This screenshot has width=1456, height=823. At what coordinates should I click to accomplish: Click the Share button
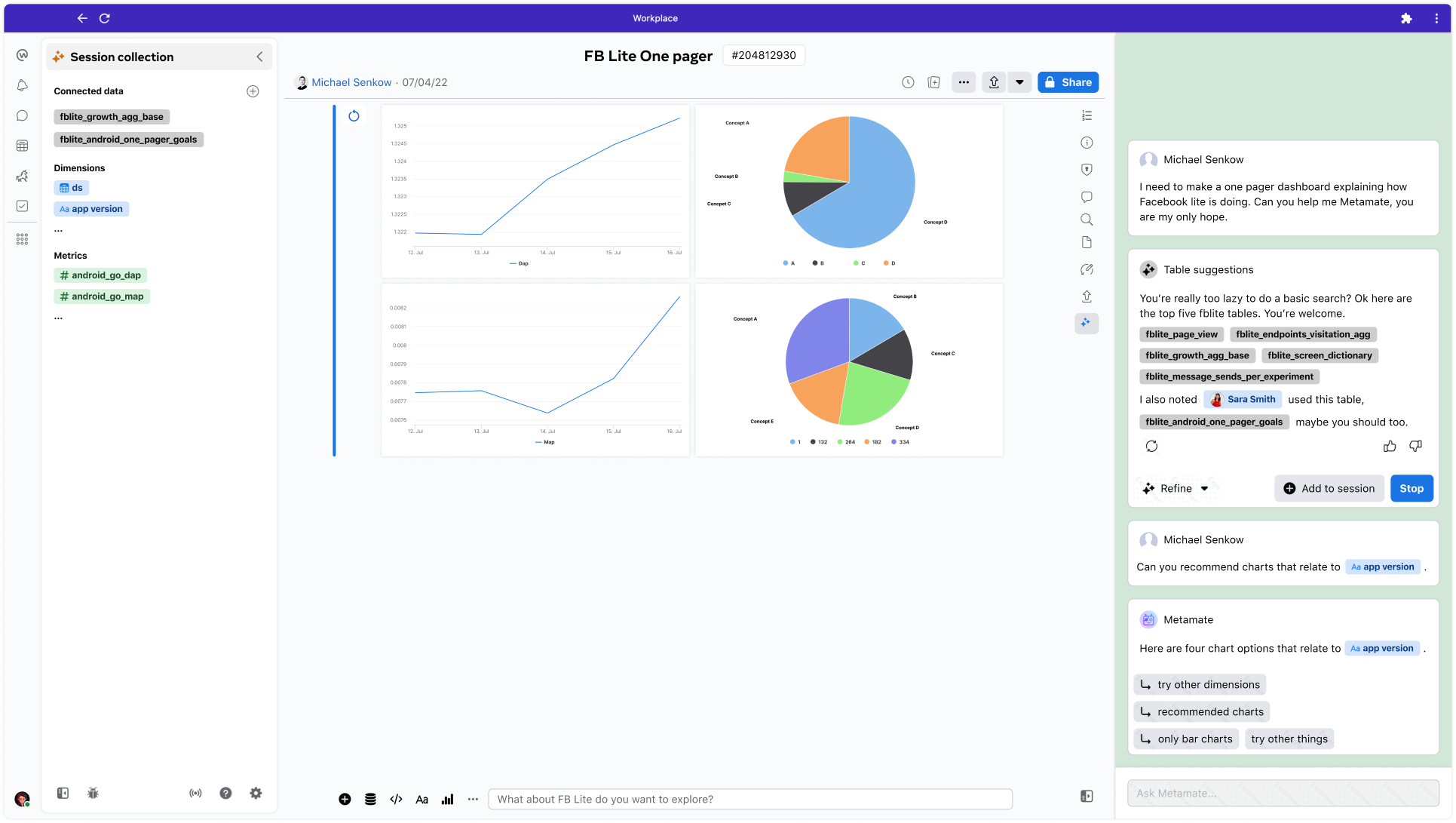(x=1068, y=82)
